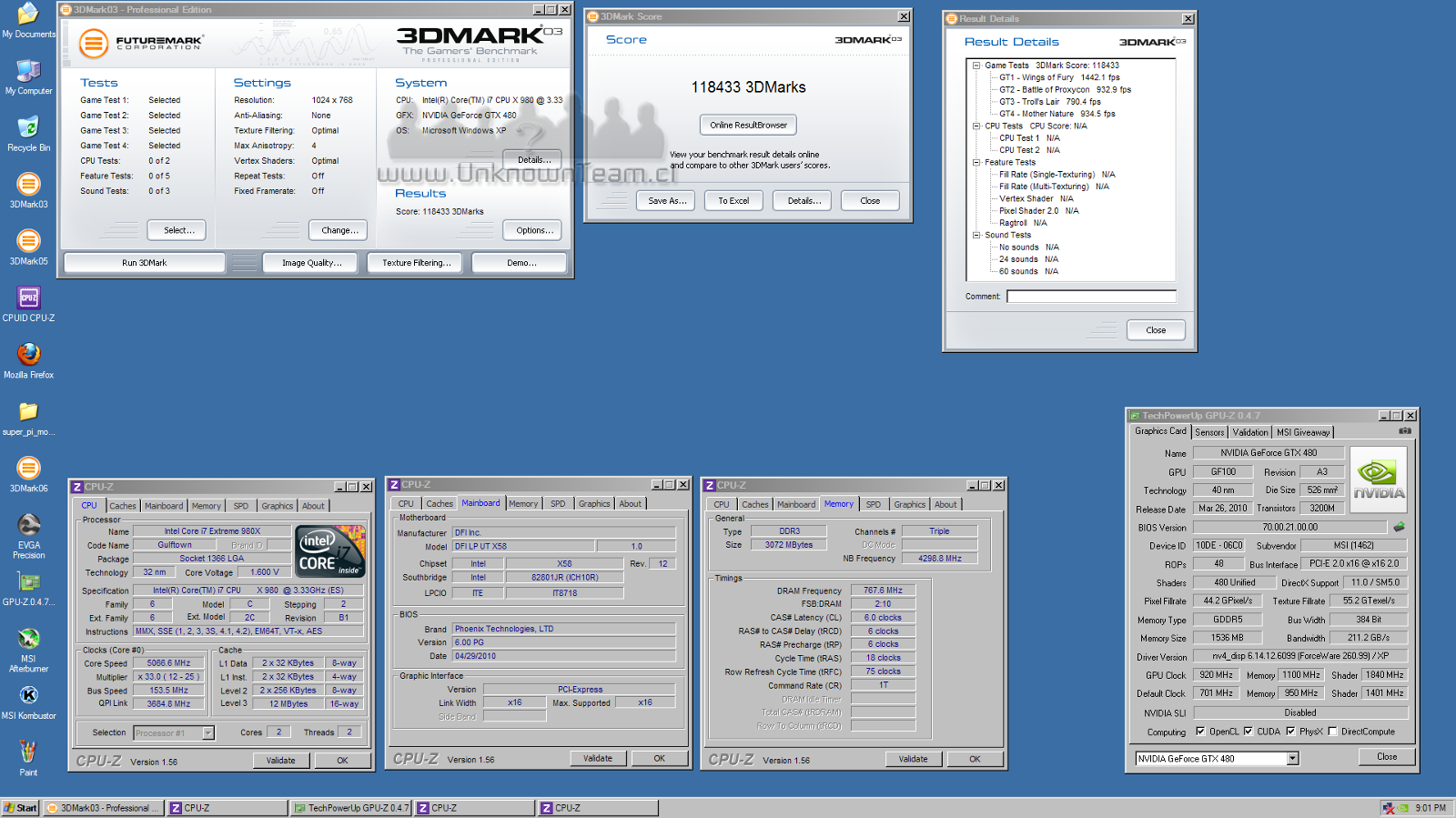Screen dimensions: 1456x818
Task: Click the BIOS save chip icon in GPU-Z
Action: click(1399, 527)
